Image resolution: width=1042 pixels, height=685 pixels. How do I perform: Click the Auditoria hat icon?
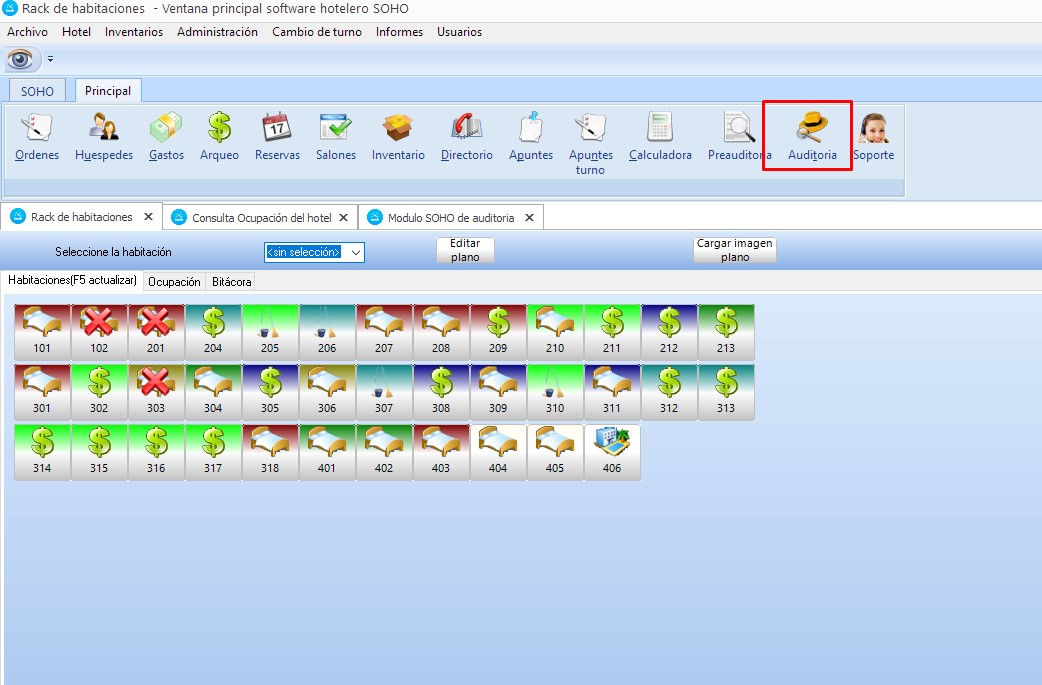pos(812,137)
